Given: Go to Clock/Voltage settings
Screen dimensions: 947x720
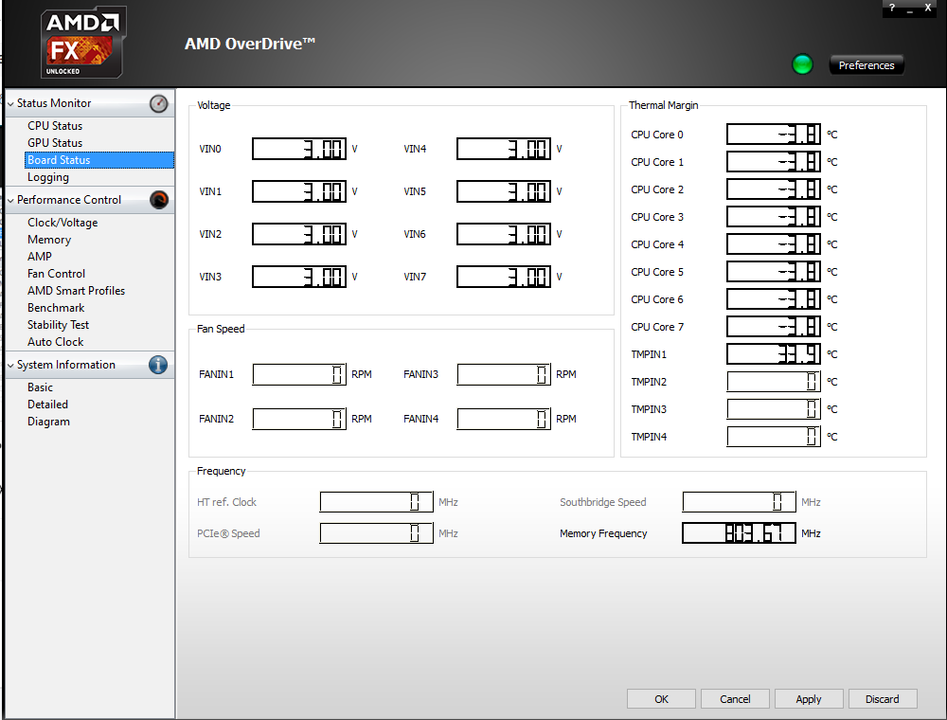Looking at the screenshot, I should pos(62,222).
